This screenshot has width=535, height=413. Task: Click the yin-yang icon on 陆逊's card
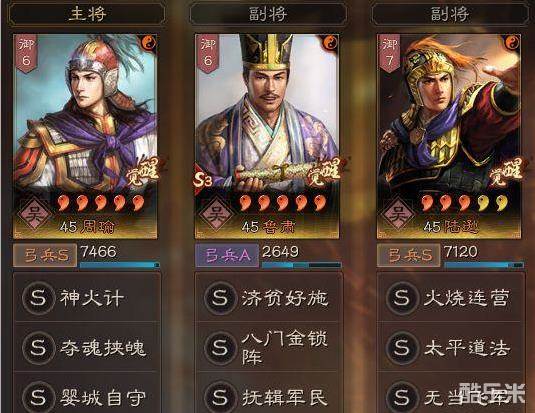pyautogui.click(x=512, y=43)
